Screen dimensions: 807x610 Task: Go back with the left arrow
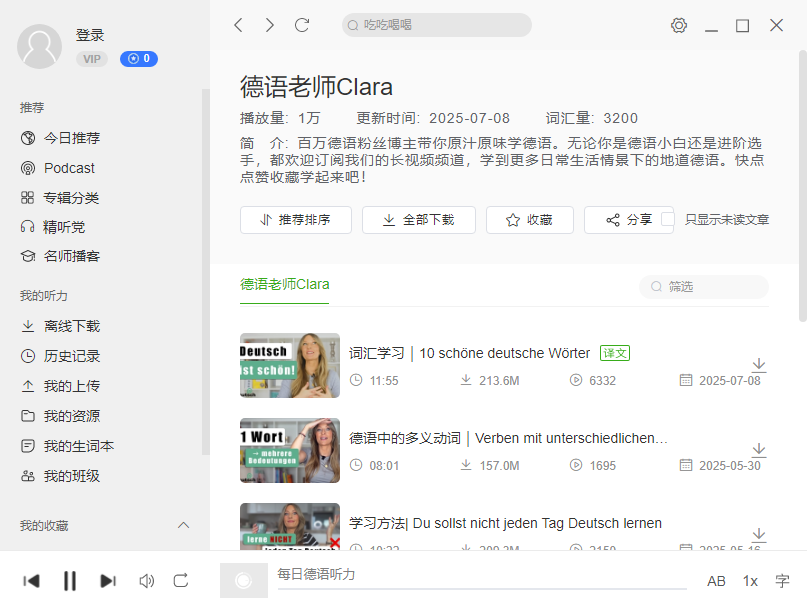(238, 25)
